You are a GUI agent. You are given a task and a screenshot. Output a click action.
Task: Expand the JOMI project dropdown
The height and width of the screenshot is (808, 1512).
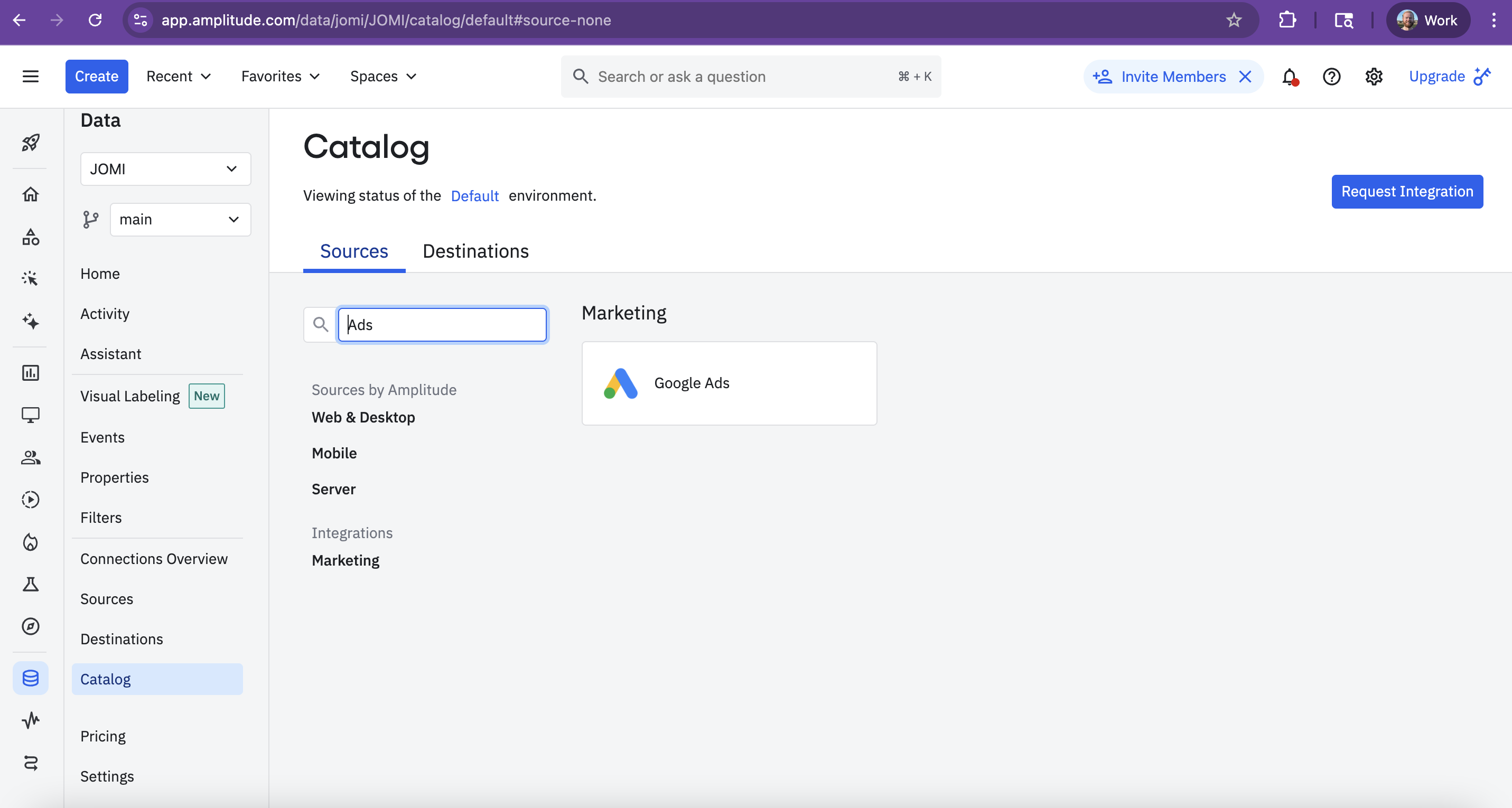coord(165,169)
